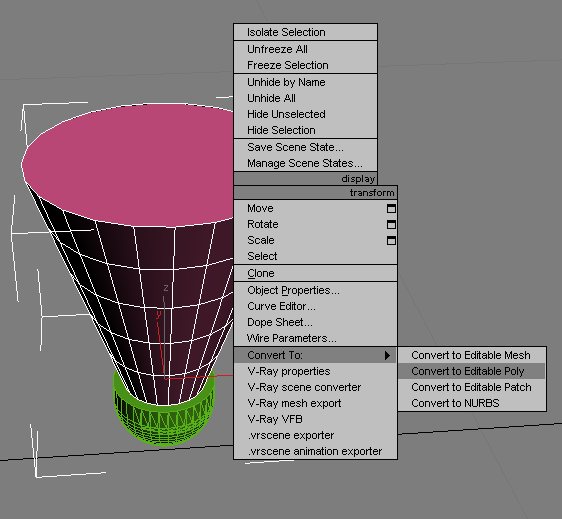Choose Convert to Editable Mesh

click(471, 355)
